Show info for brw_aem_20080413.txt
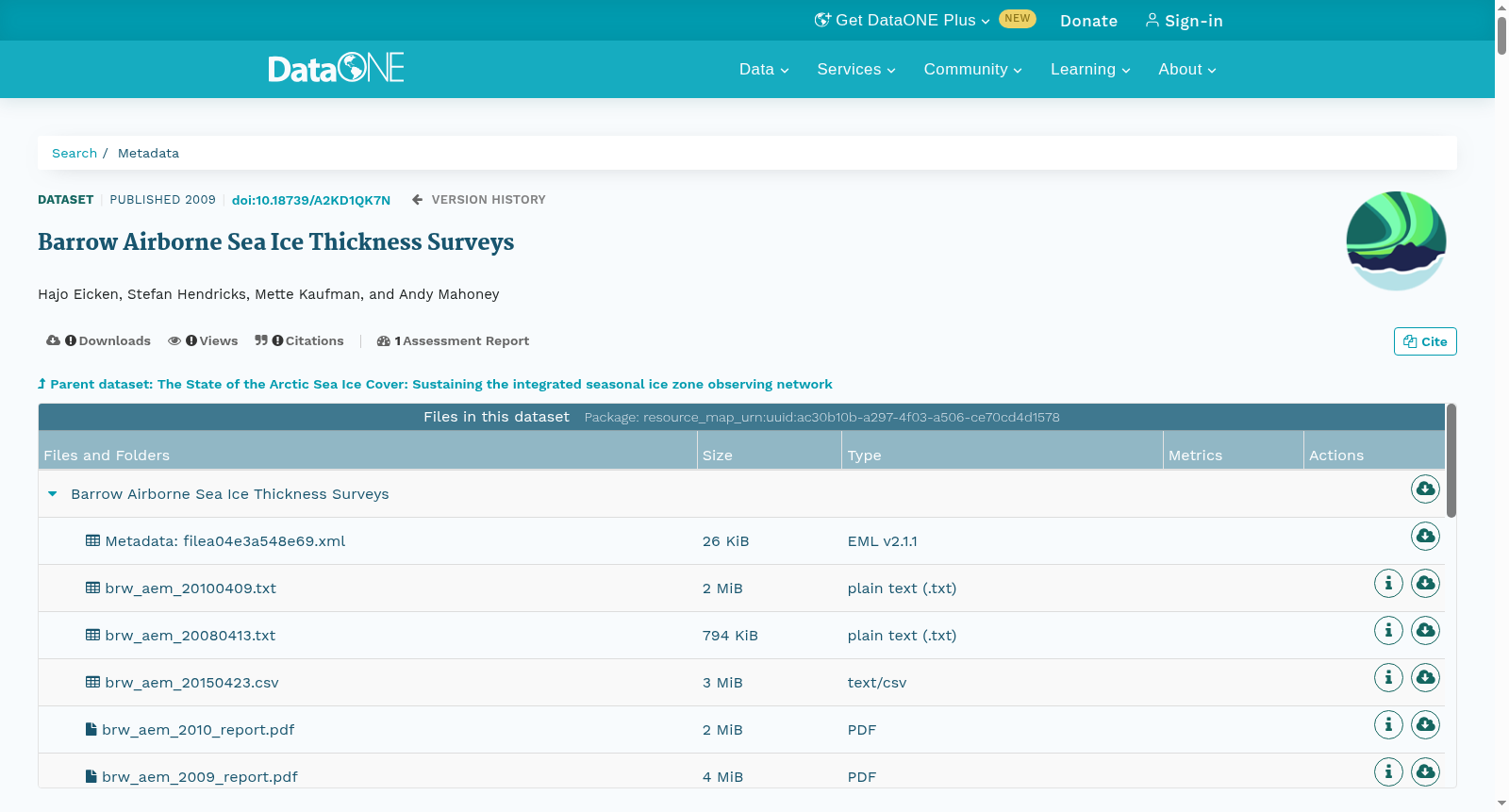 pyautogui.click(x=1388, y=631)
